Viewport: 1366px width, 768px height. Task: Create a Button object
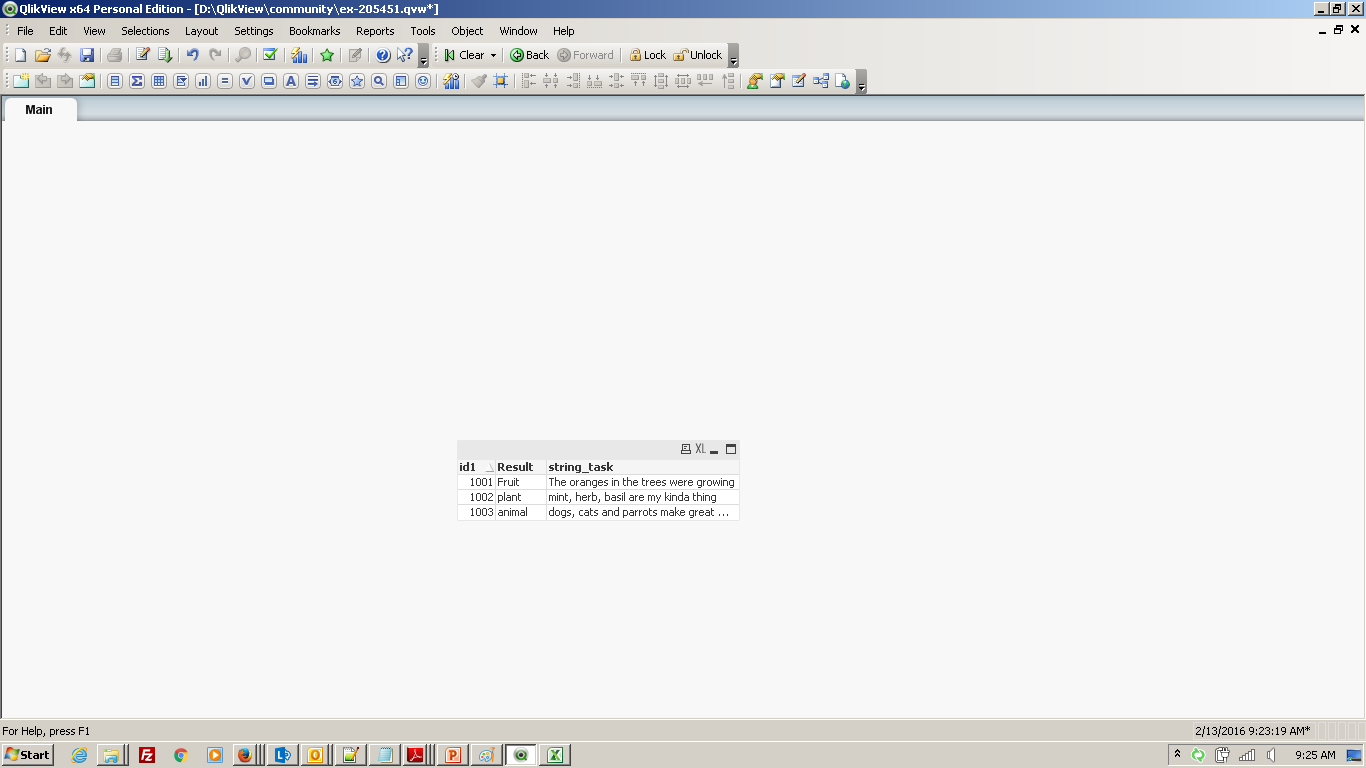click(269, 81)
